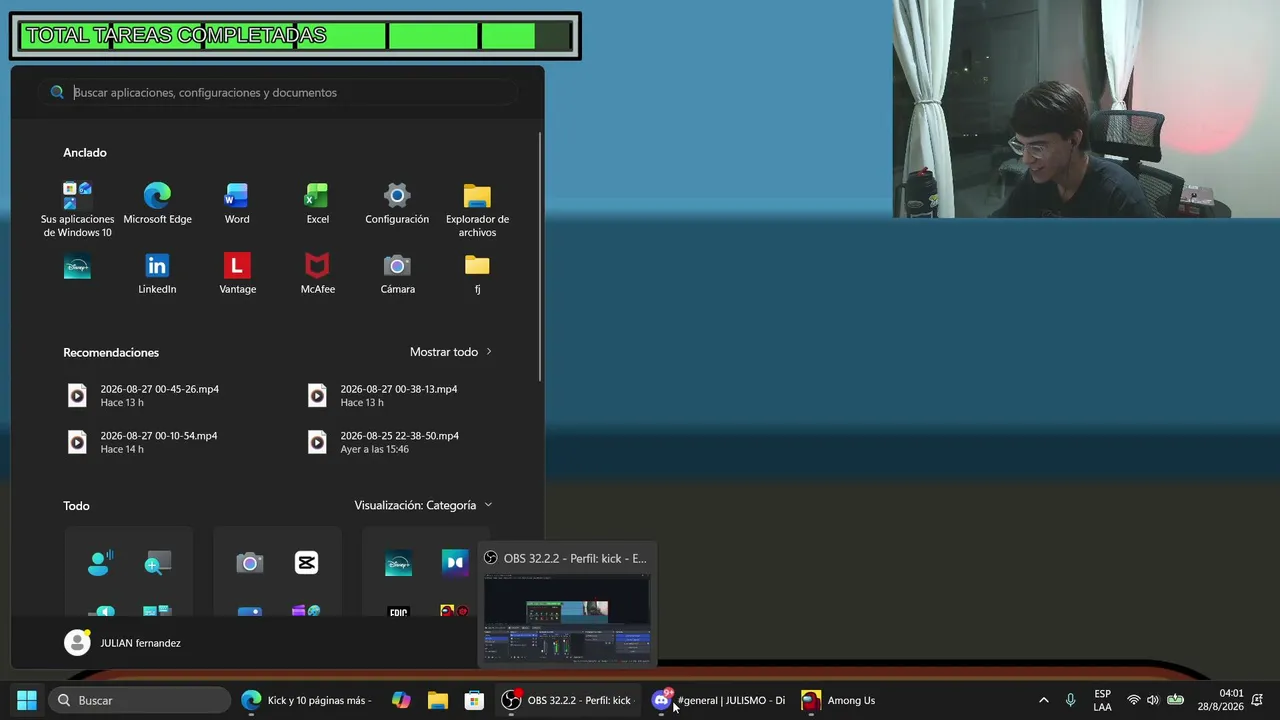
Task: Open Disney+ in the Todo category group
Action: pyautogui.click(x=398, y=563)
